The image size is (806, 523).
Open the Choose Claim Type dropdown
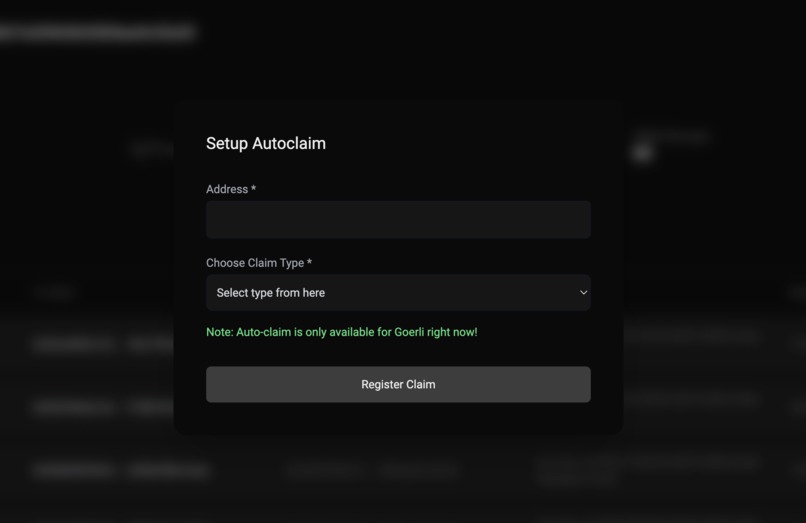[x=398, y=293]
